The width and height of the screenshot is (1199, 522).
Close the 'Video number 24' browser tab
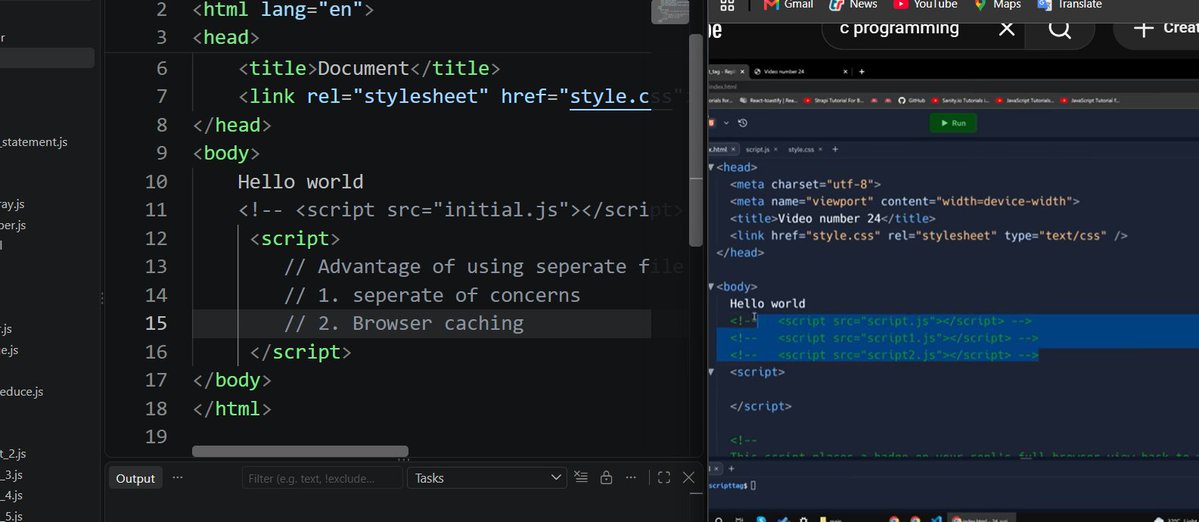point(845,72)
